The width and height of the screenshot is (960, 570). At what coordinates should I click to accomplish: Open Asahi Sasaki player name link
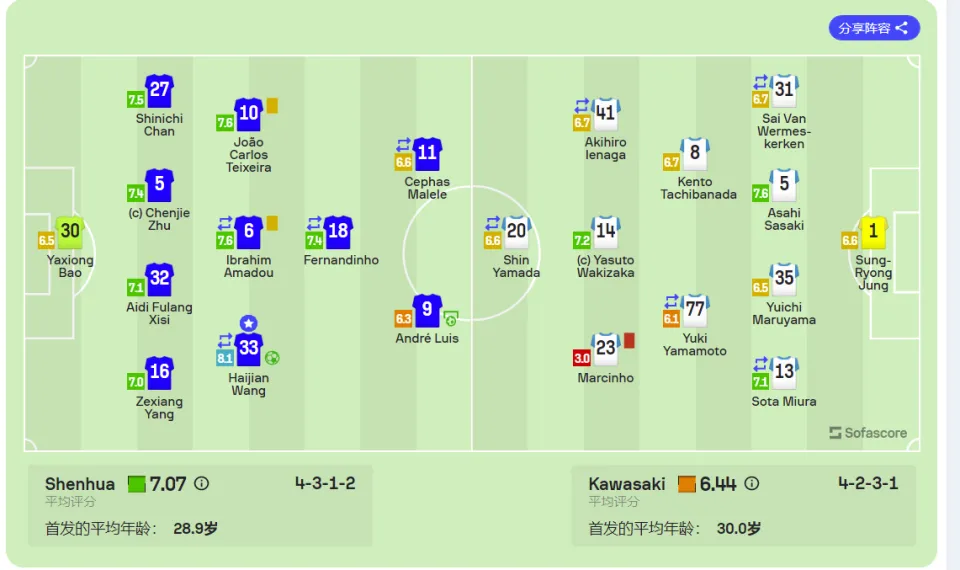(784, 219)
